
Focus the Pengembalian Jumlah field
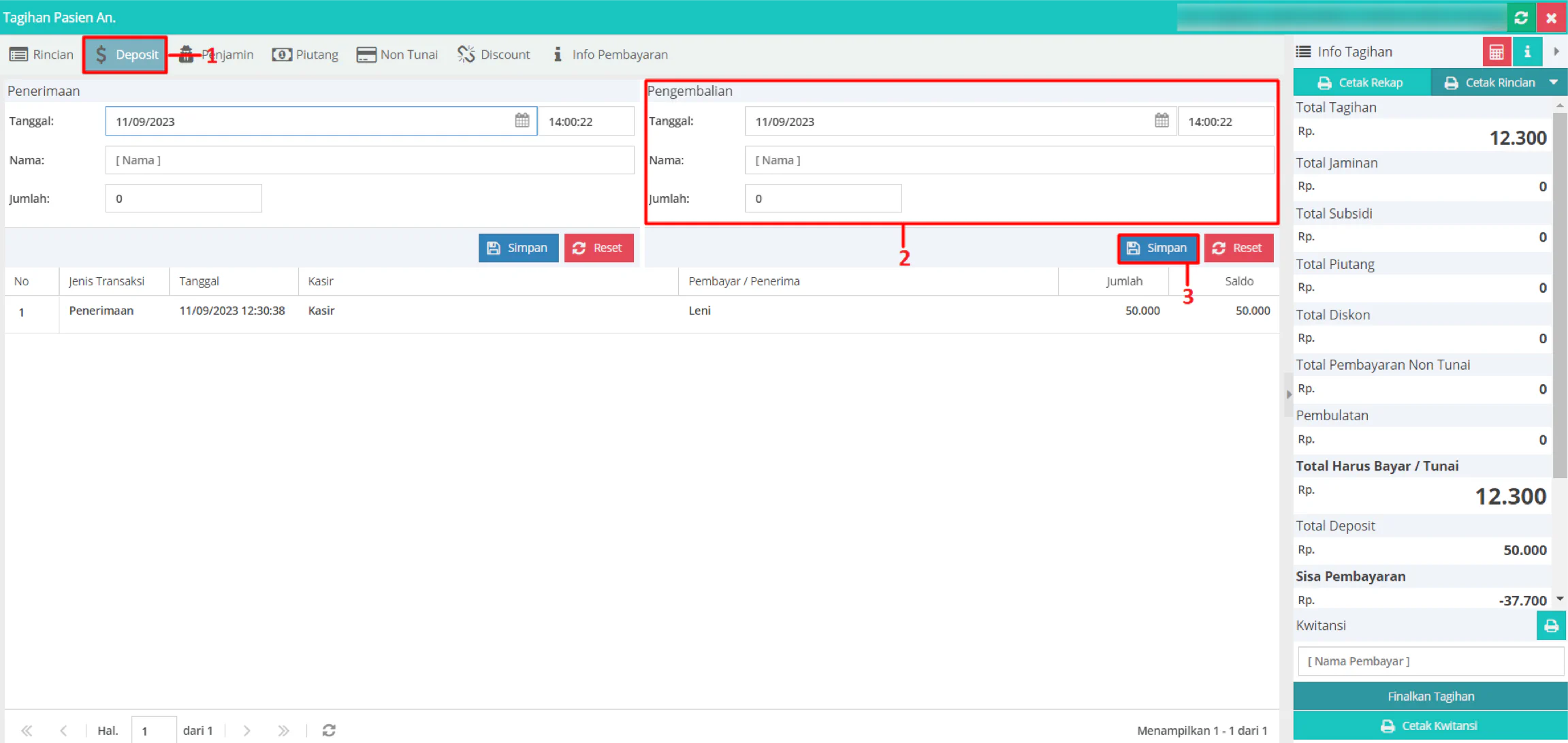(823, 198)
